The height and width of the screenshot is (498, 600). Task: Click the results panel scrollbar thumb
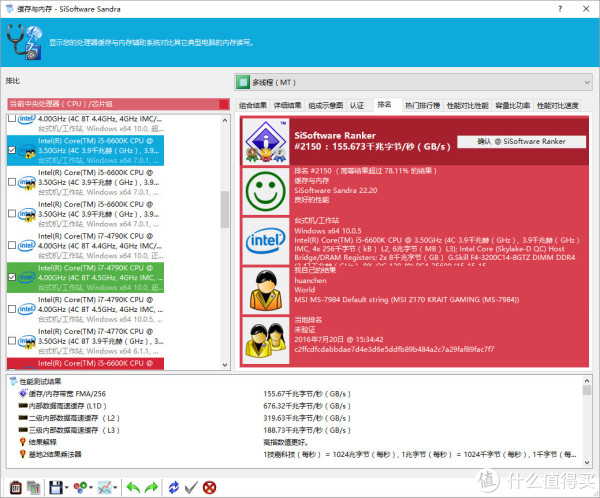[x=587, y=390]
